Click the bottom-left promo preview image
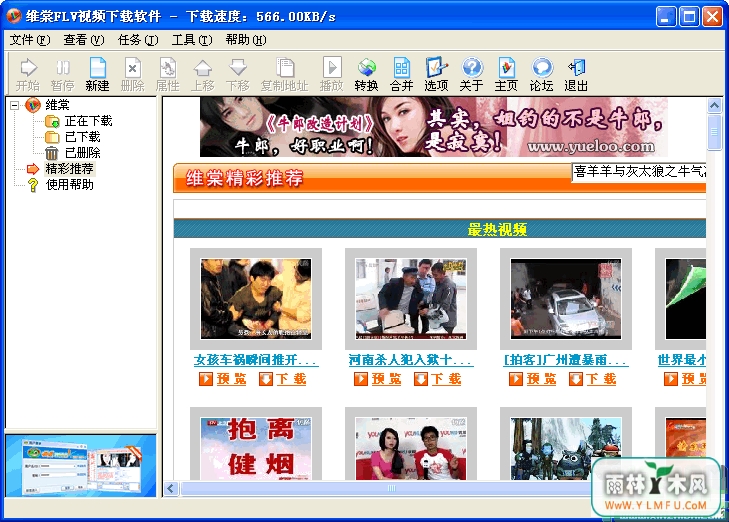 [x=81, y=466]
